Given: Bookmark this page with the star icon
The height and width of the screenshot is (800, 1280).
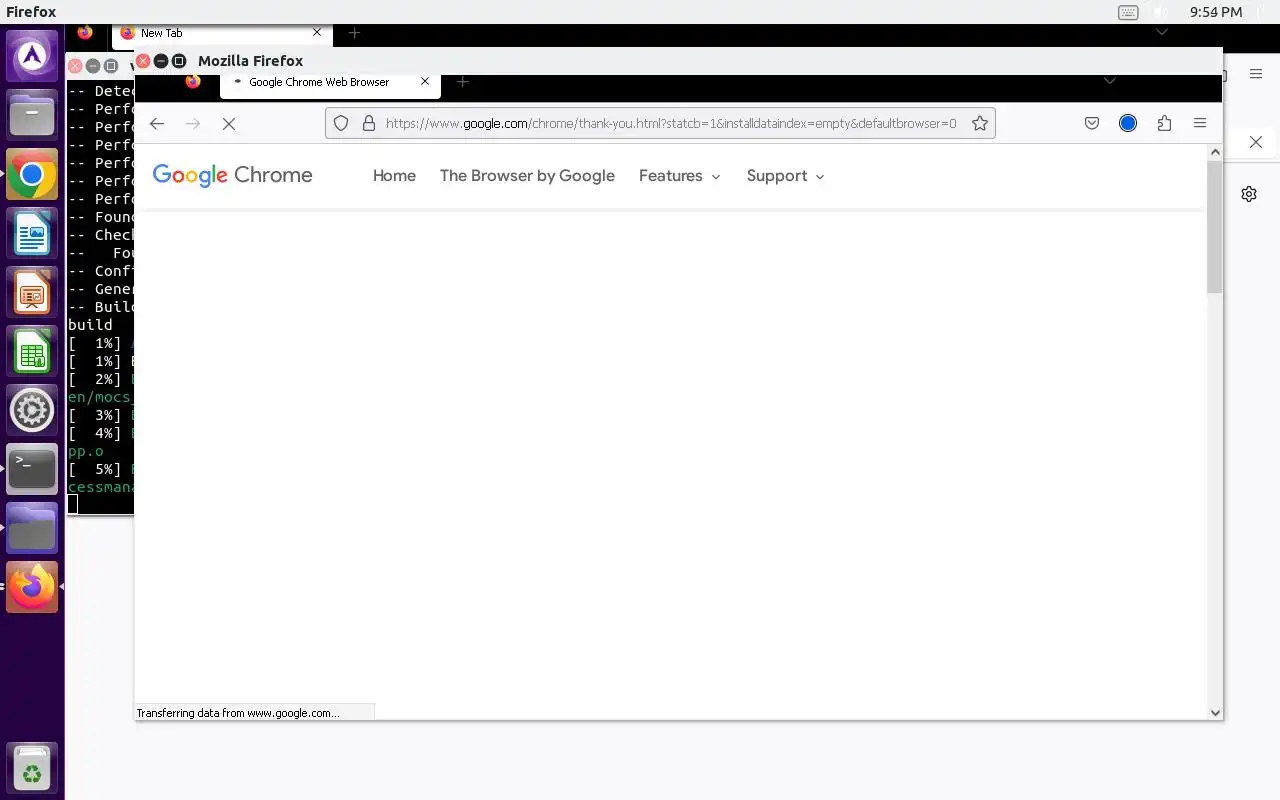Looking at the screenshot, I should pyautogui.click(x=980, y=123).
